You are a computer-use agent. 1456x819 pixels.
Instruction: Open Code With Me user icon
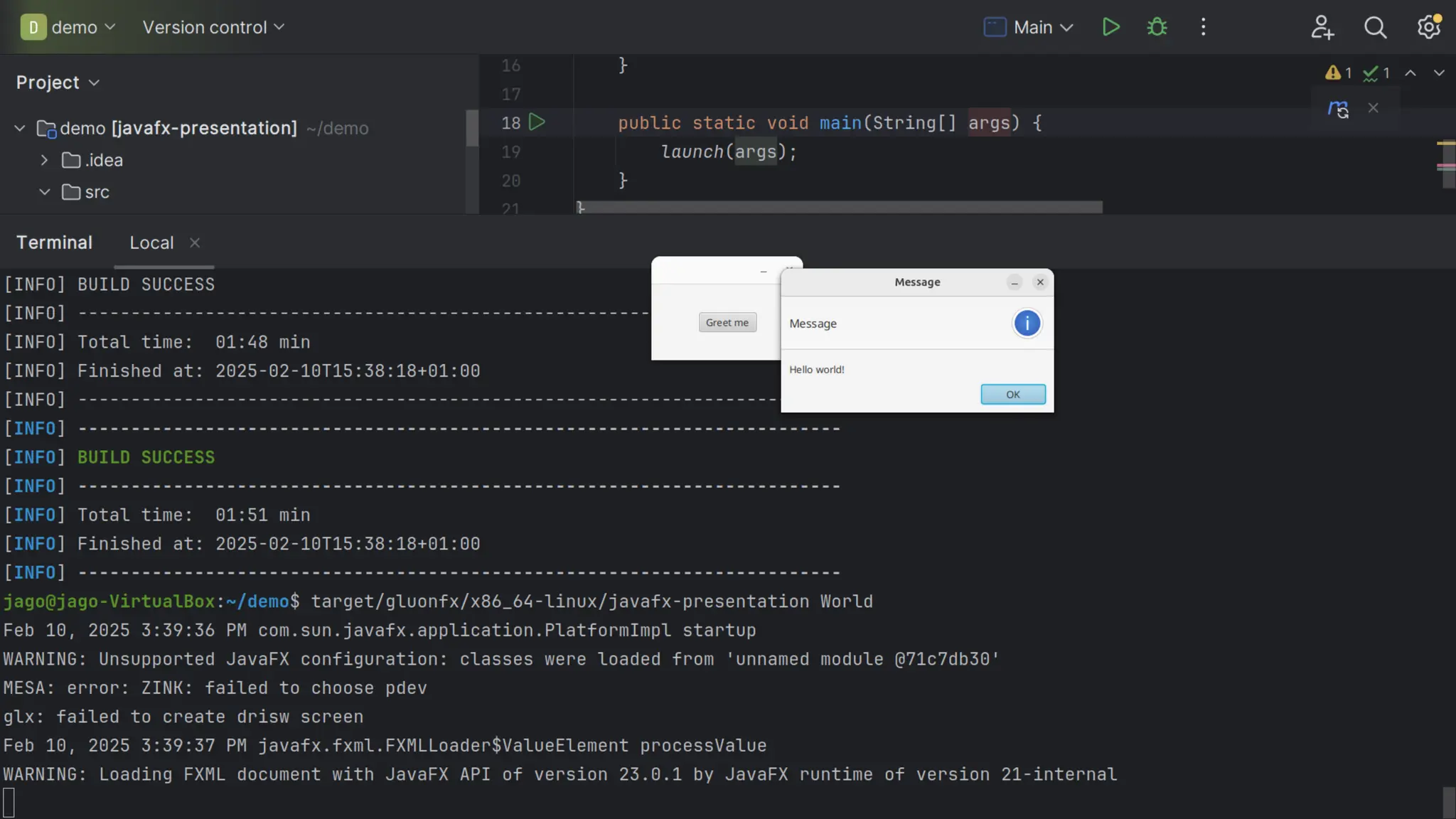[1322, 27]
